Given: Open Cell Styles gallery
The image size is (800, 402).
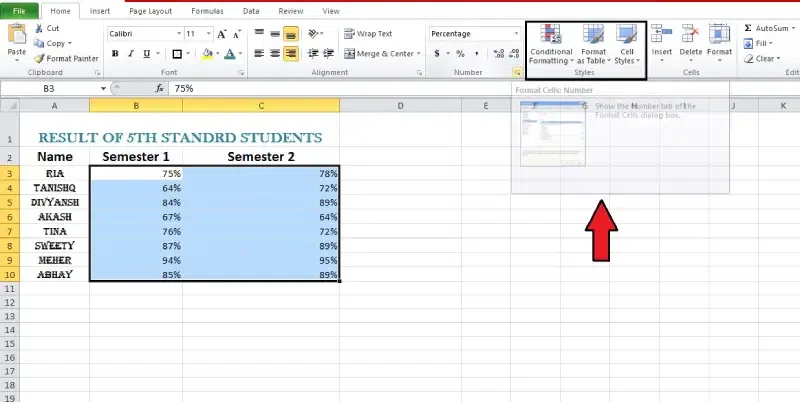Looking at the screenshot, I should [x=627, y=45].
